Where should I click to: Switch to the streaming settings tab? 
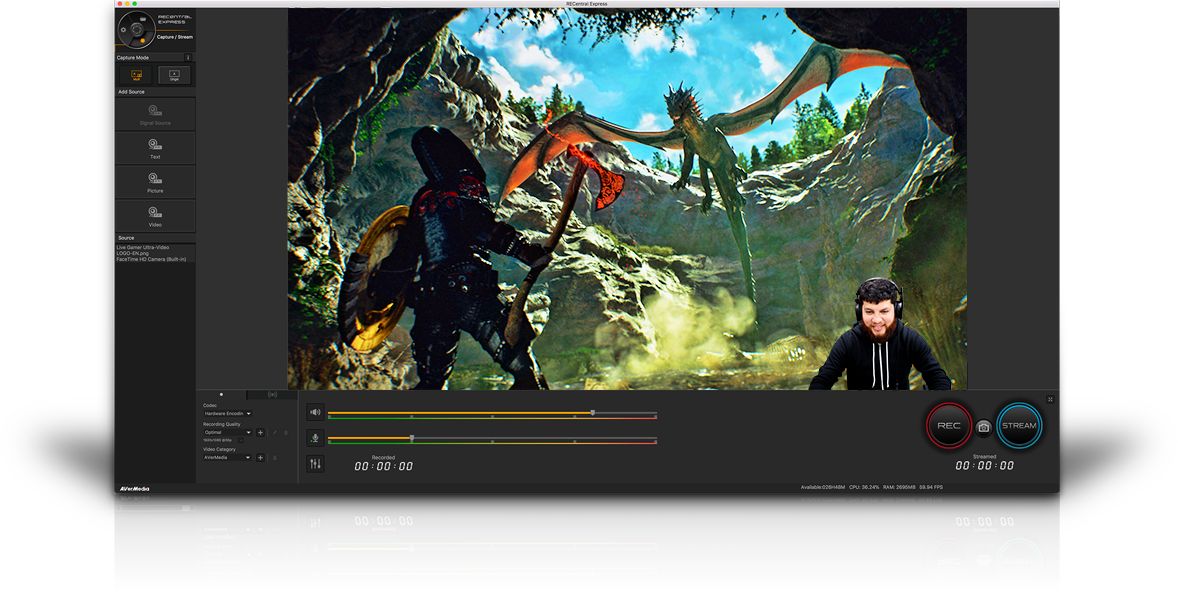click(272, 395)
